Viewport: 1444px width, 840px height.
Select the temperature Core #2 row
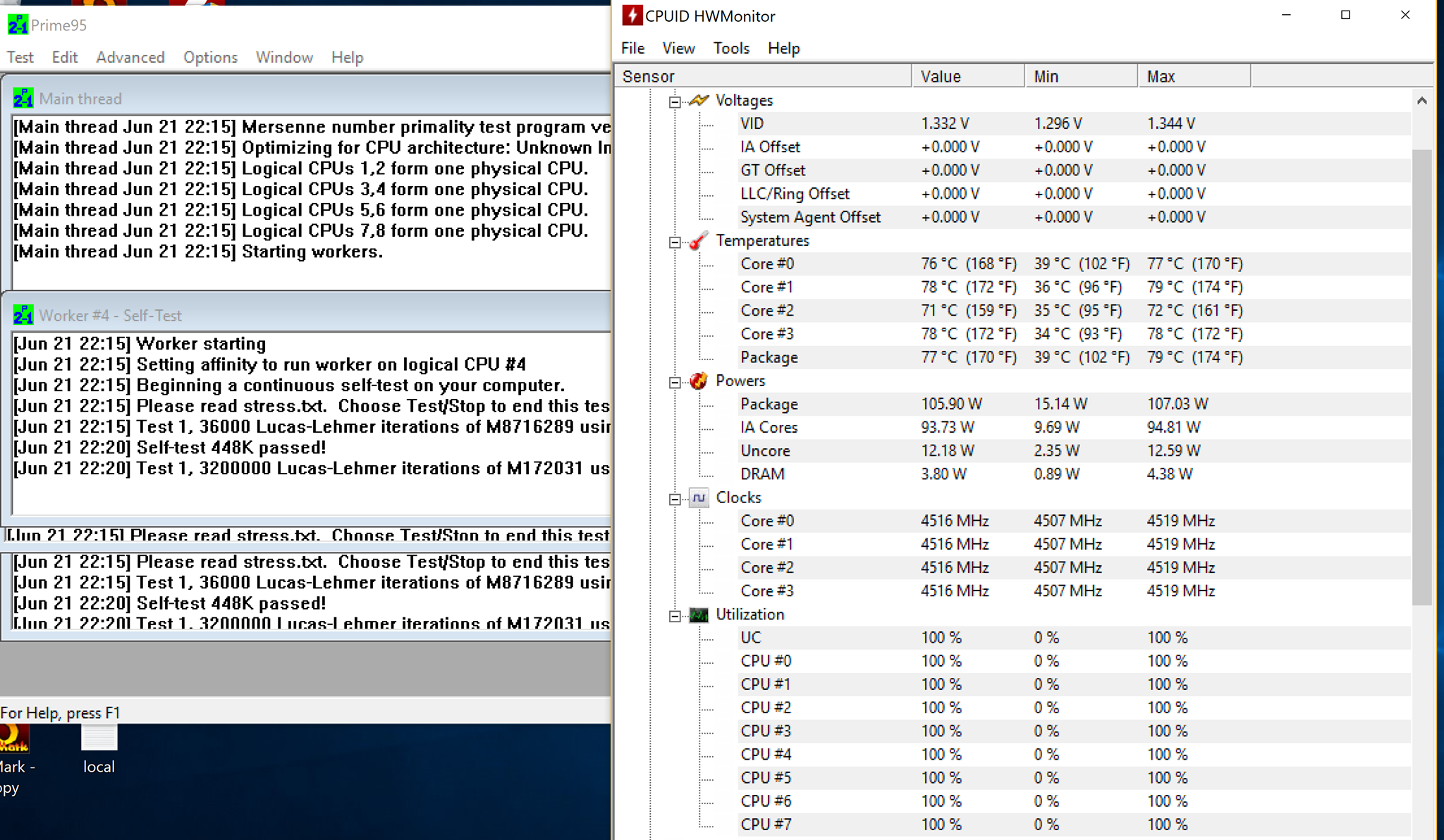1073,310
